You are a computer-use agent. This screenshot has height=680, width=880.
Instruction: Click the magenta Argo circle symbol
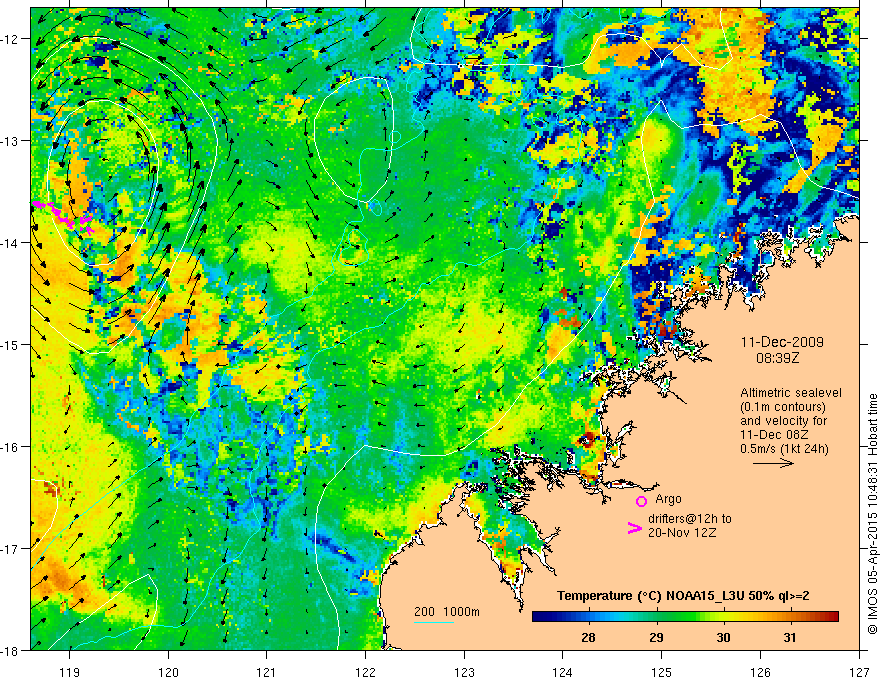click(641, 501)
